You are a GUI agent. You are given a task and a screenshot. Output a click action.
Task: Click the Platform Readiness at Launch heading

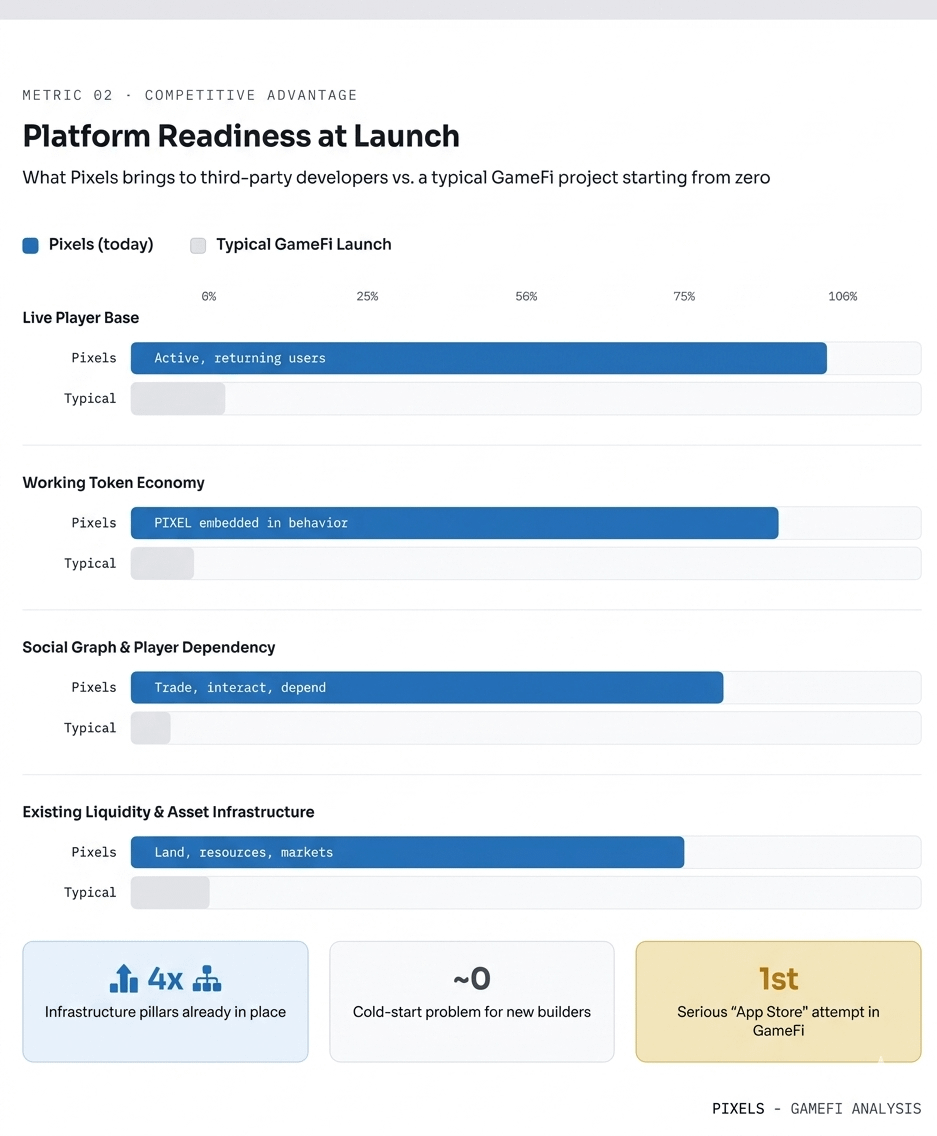click(241, 136)
